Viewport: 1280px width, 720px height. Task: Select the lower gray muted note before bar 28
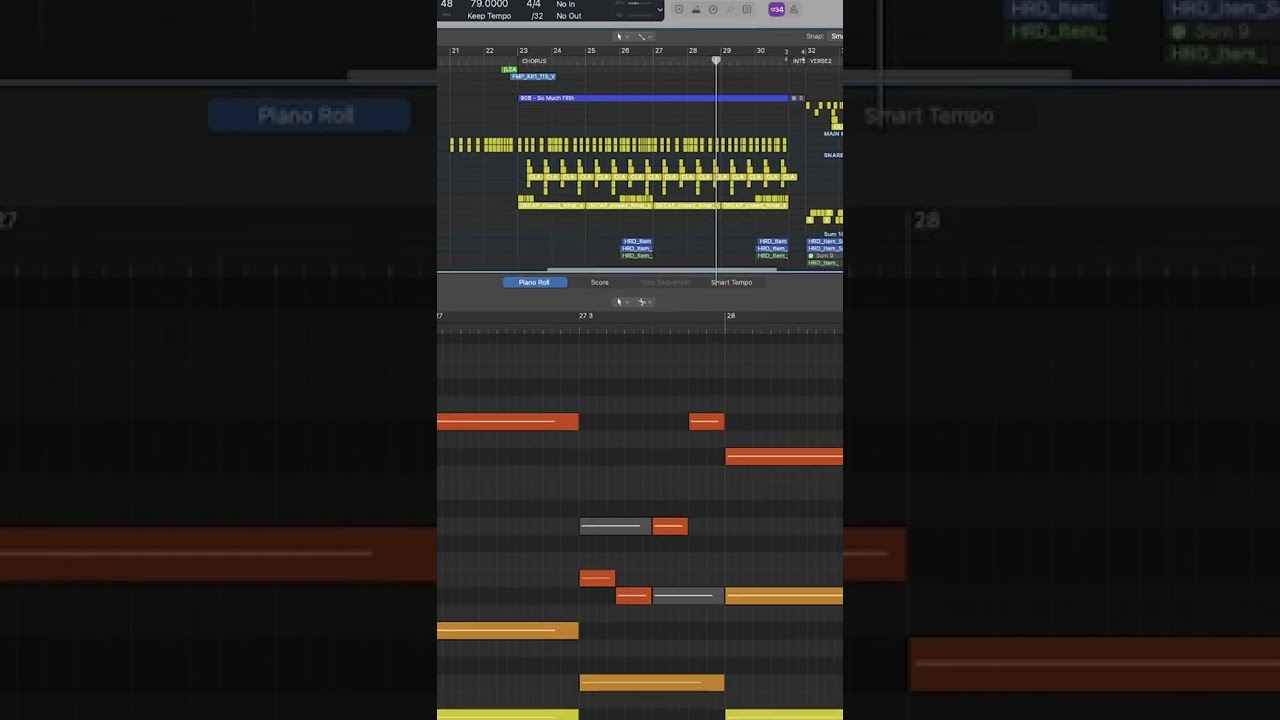point(688,596)
